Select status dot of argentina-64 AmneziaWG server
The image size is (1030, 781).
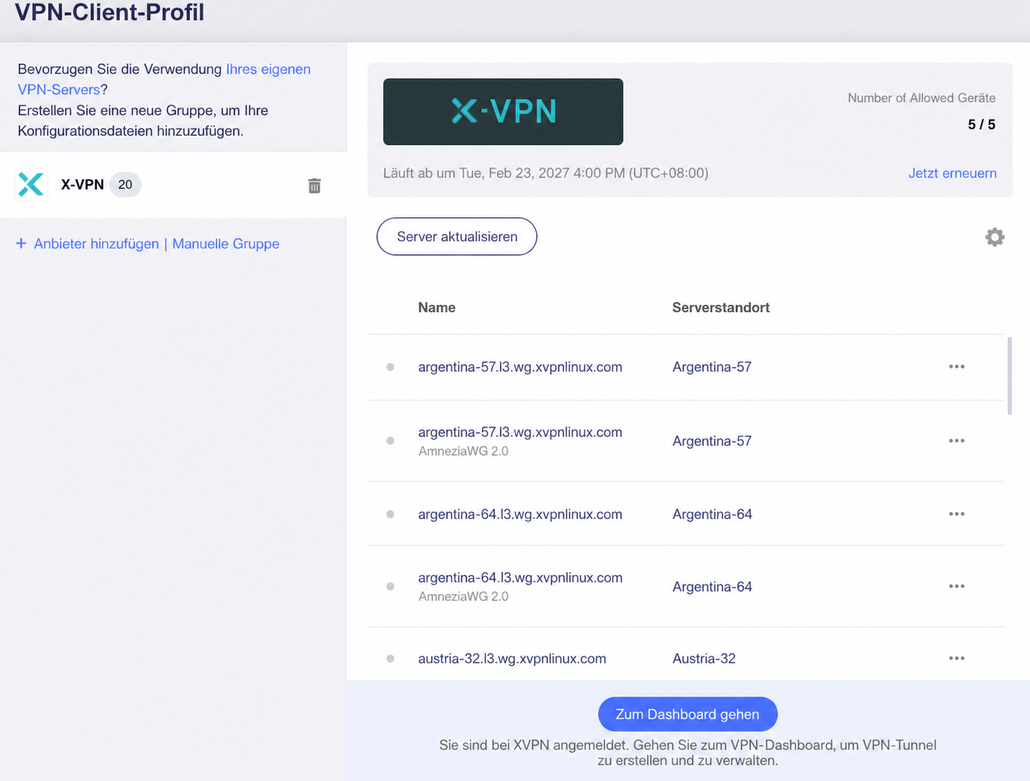(390, 587)
